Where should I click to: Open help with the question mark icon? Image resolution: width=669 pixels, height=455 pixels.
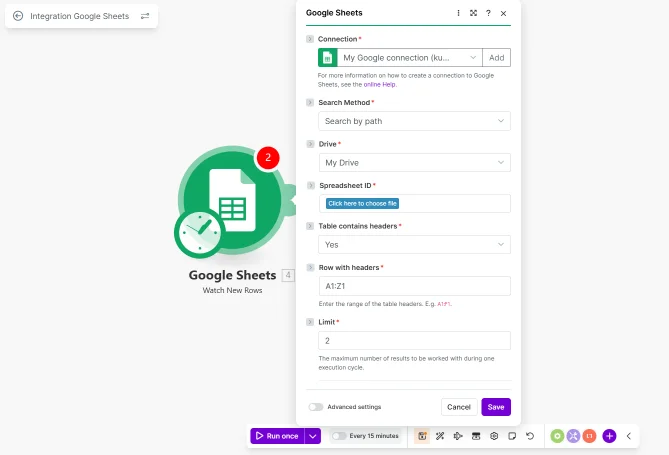pyautogui.click(x=488, y=13)
